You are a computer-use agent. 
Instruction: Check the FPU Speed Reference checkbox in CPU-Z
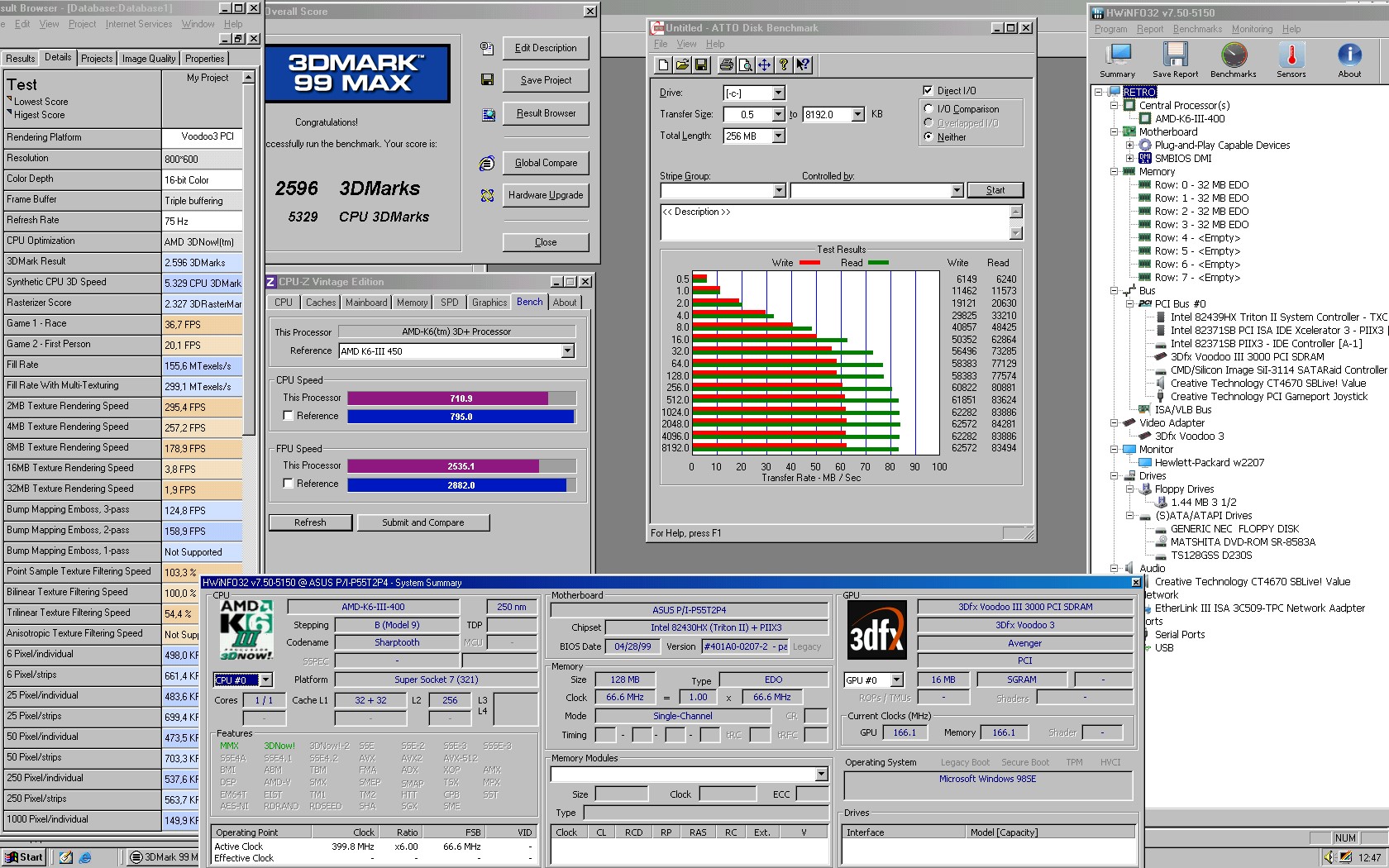289,484
